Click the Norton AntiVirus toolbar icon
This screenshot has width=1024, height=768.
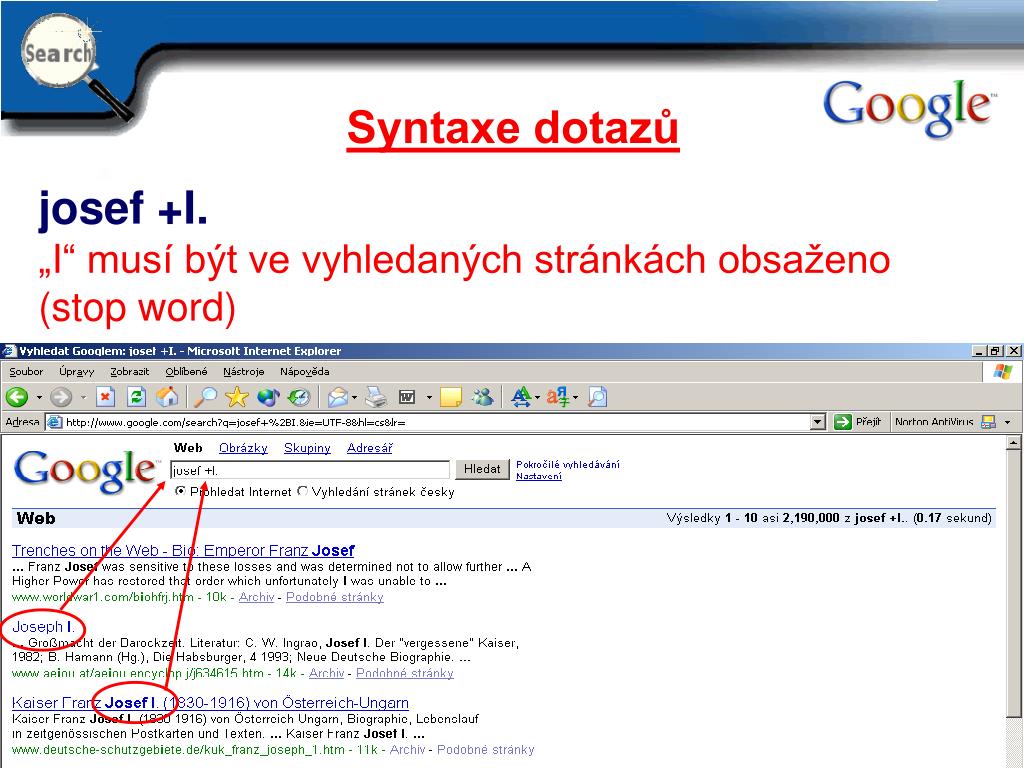pos(988,422)
